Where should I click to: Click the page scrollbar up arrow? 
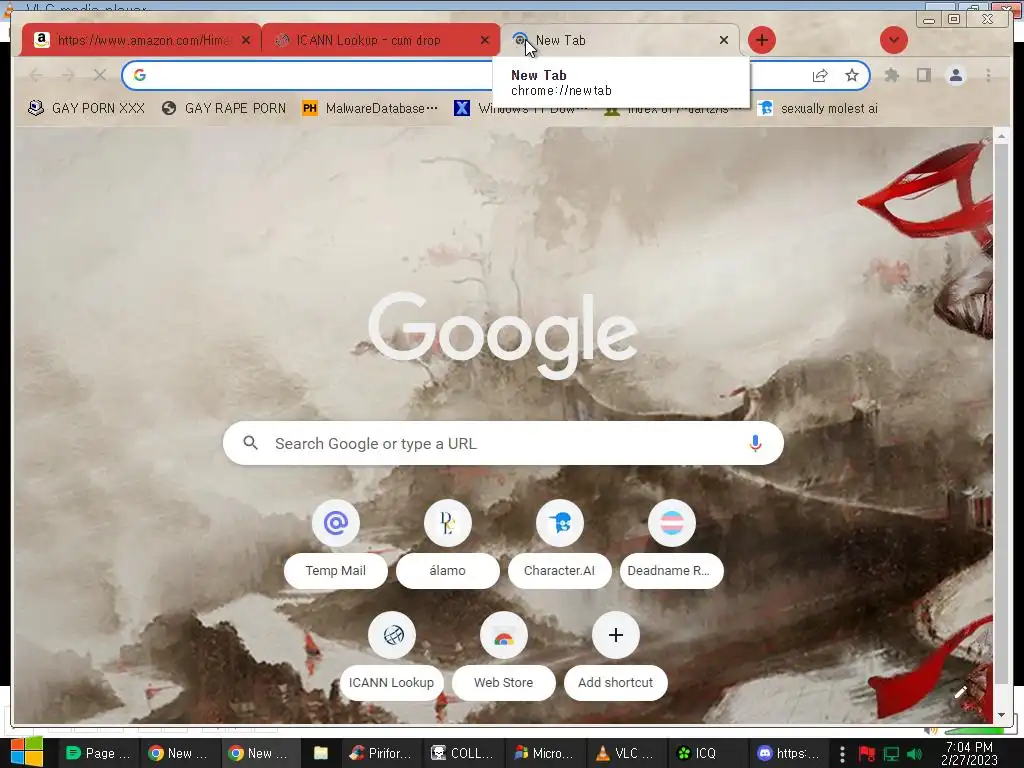click(1001, 136)
